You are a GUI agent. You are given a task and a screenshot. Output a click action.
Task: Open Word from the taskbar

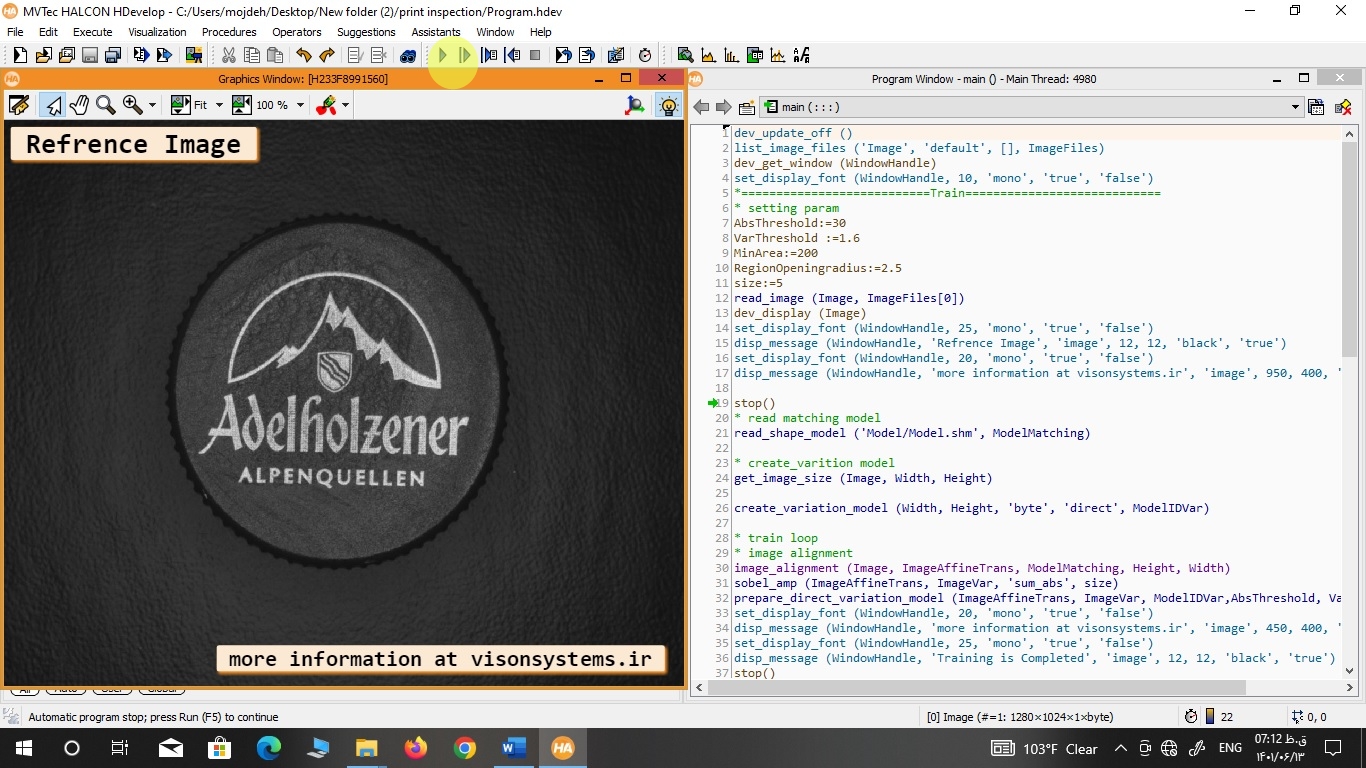(x=513, y=748)
